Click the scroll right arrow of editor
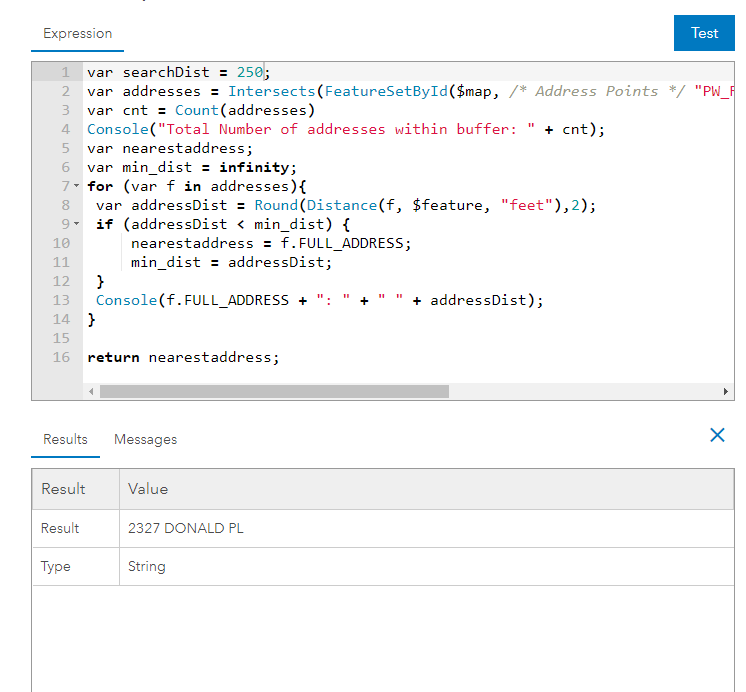This screenshot has height=692, width=746. tap(726, 391)
